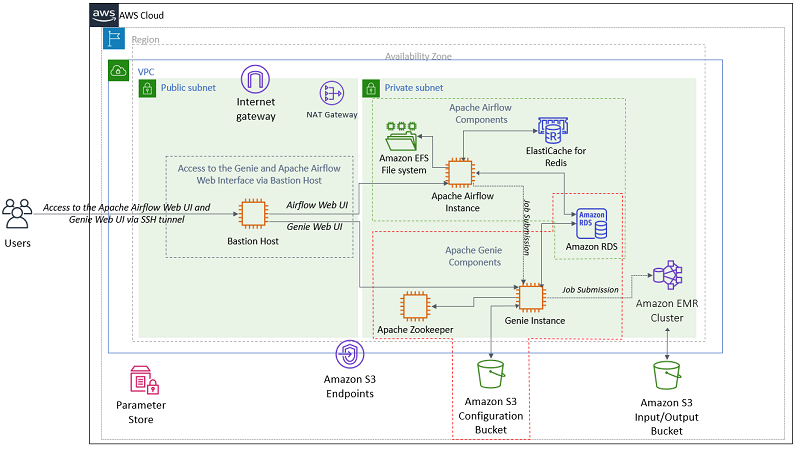The image size is (800, 449).
Task: Select the 'Apache Airflow Components' heading
Action: [x=481, y=114]
